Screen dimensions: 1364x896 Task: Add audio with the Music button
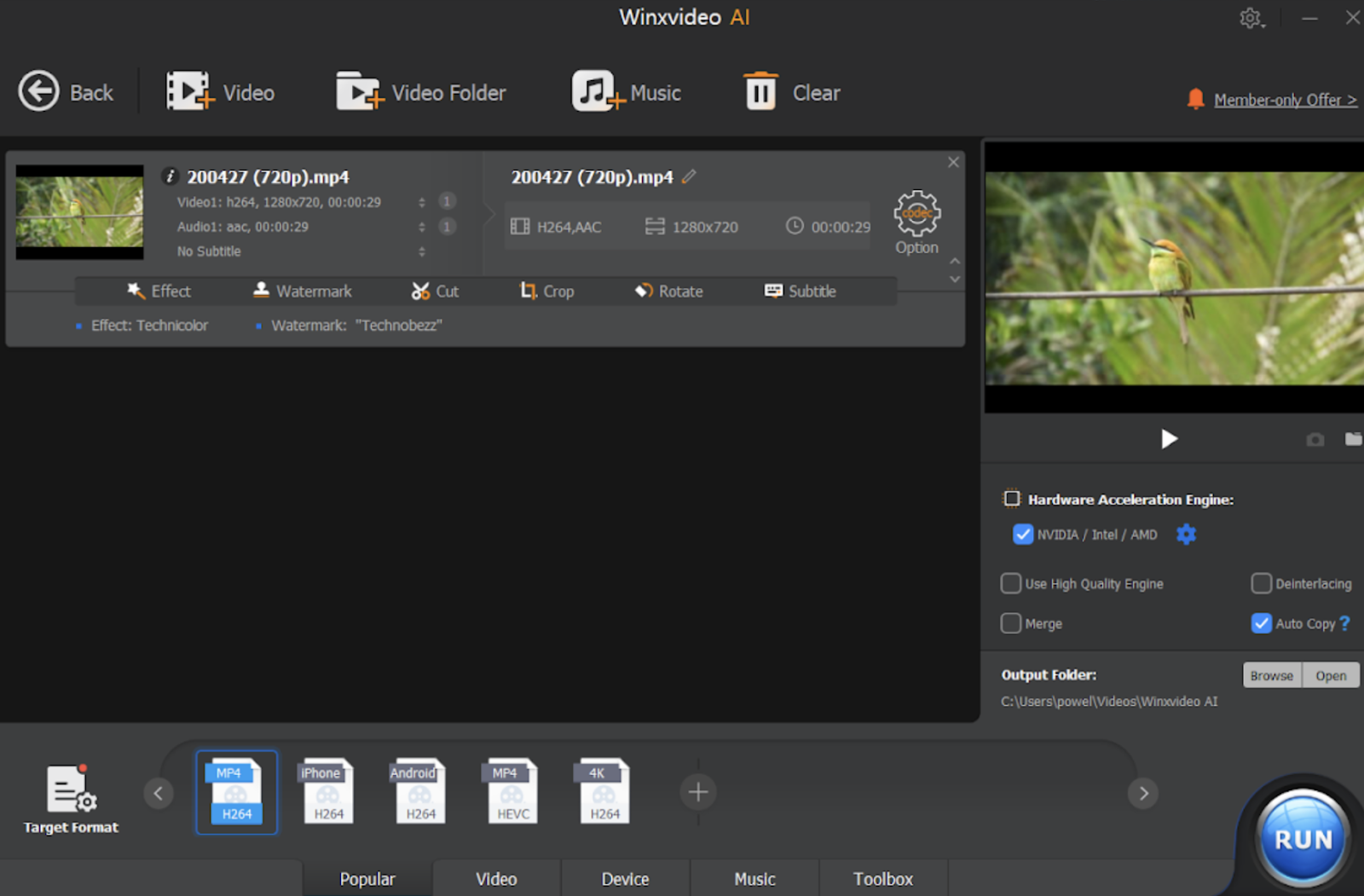click(626, 92)
